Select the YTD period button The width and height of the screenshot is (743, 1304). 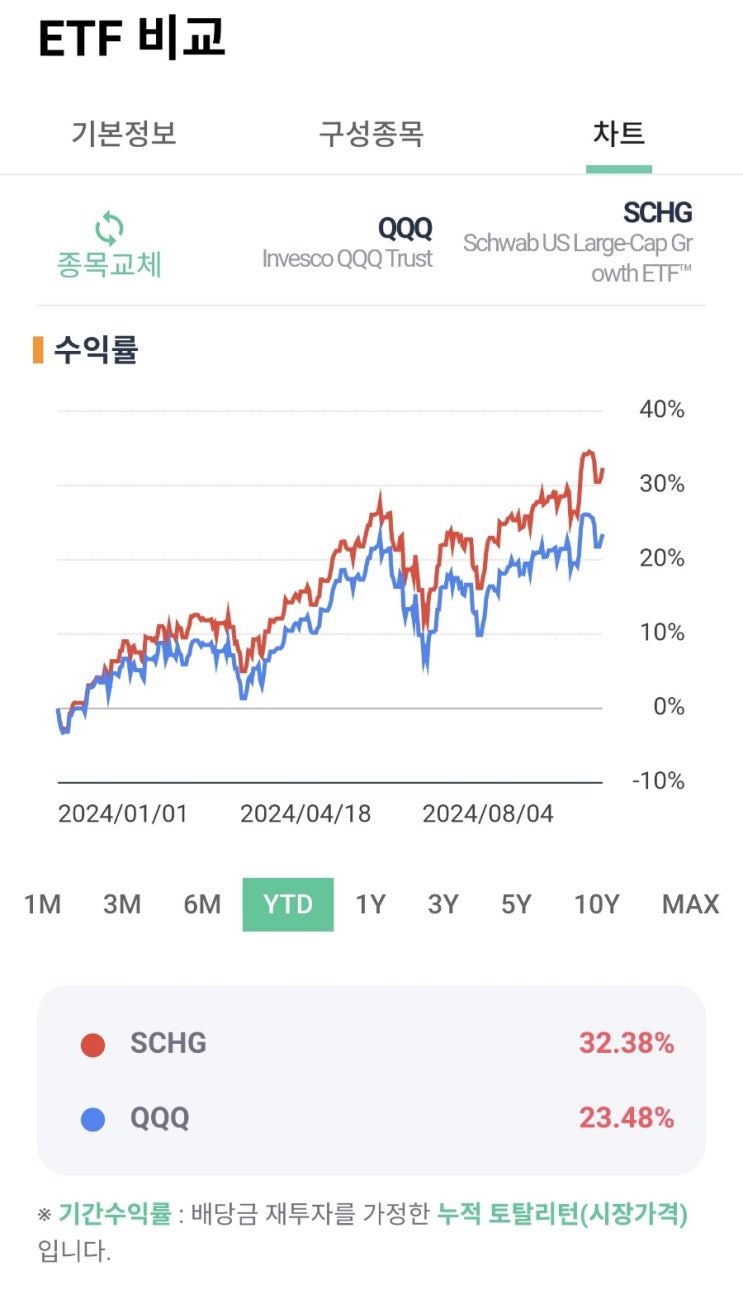288,905
